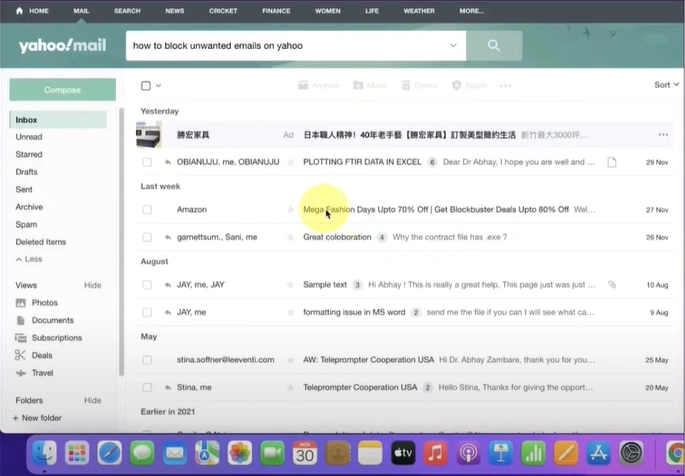The width and height of the screenshot is (685, 476).
Task: Collapse folder list with Less
Action: [29, 259]
